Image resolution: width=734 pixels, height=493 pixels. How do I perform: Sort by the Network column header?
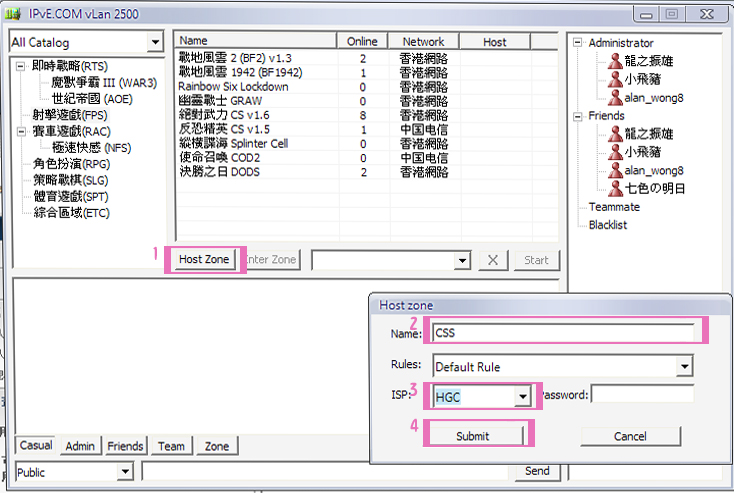(424, 41)
